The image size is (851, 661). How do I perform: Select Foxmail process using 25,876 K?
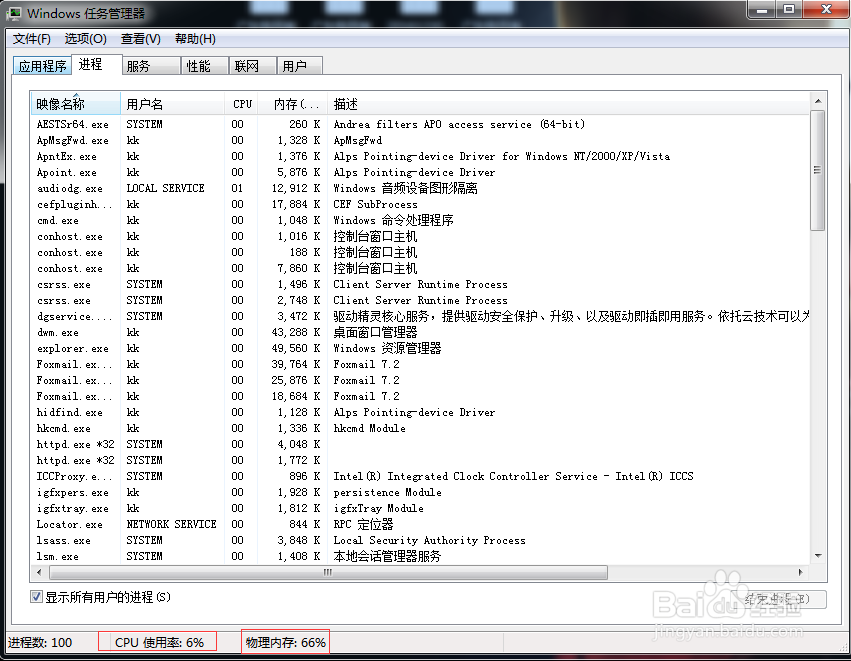point(420,380)
